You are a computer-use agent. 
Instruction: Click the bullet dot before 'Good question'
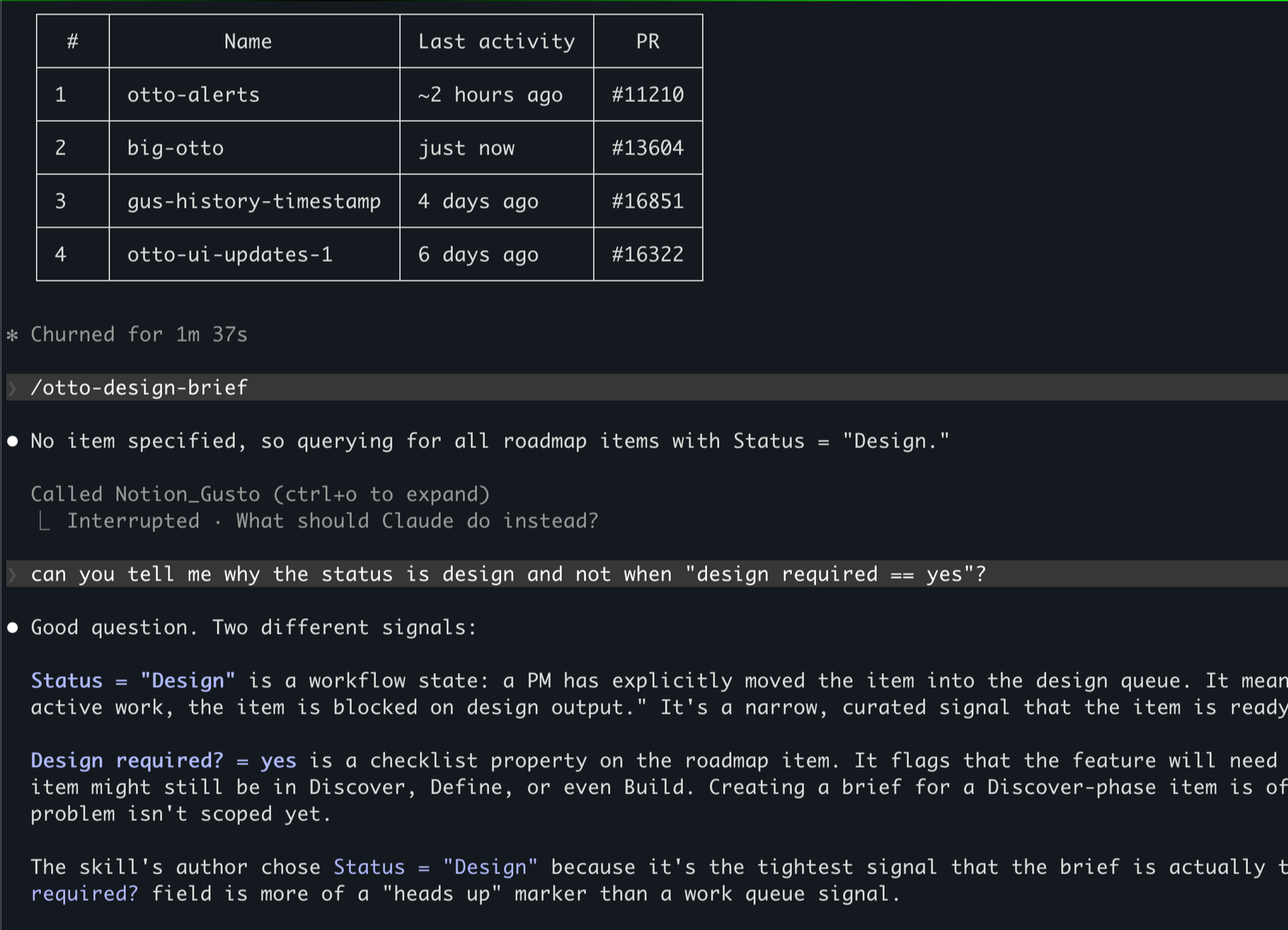point(12,628)
